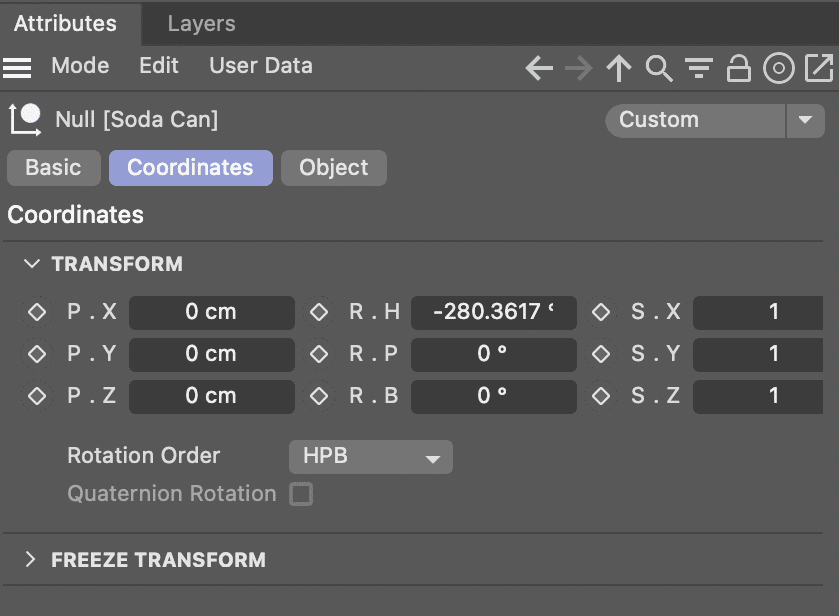Lock the Attribute Manager with the padlock icon

click(x=738, y=68)
